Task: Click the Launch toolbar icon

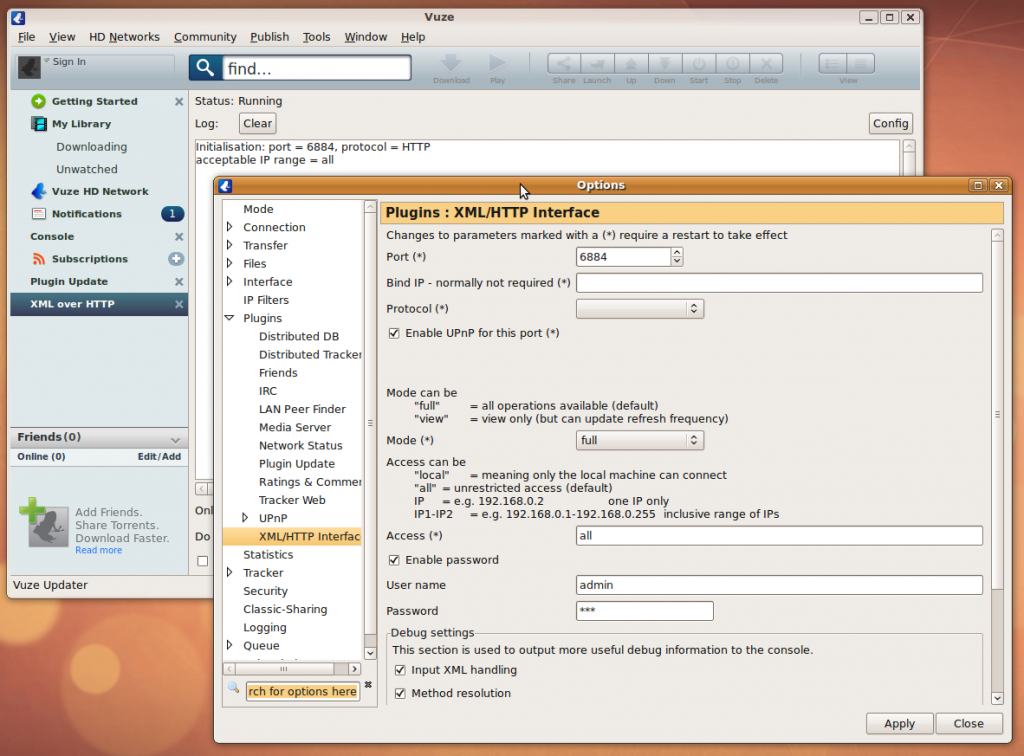Action: pos(597,64)
